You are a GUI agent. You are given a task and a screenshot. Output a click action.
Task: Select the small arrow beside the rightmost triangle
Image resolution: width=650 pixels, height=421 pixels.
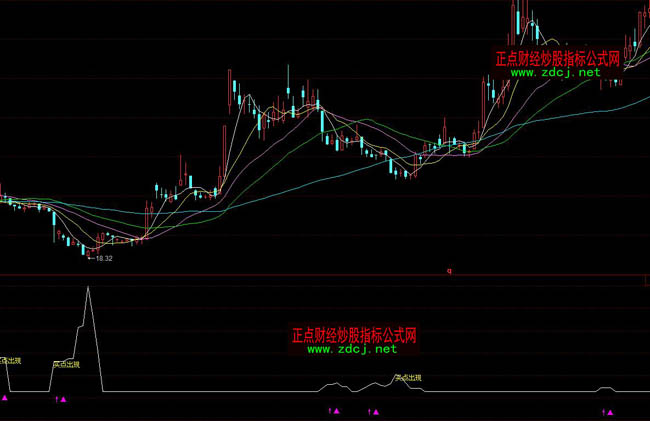602,411
